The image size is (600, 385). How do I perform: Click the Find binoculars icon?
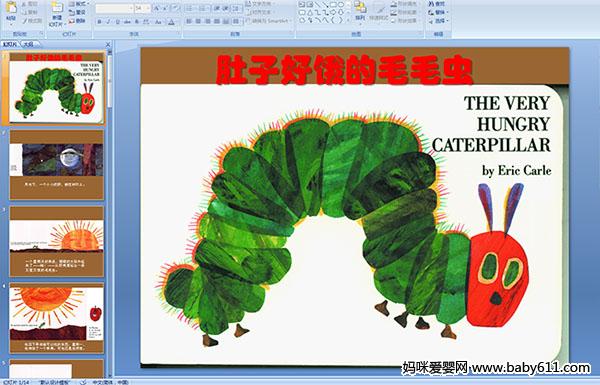coord(431,4)
